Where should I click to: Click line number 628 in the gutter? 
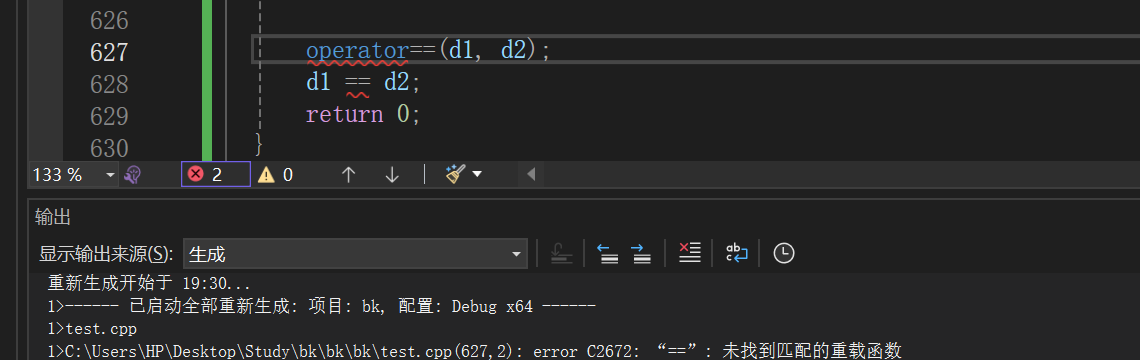[108, 84]
